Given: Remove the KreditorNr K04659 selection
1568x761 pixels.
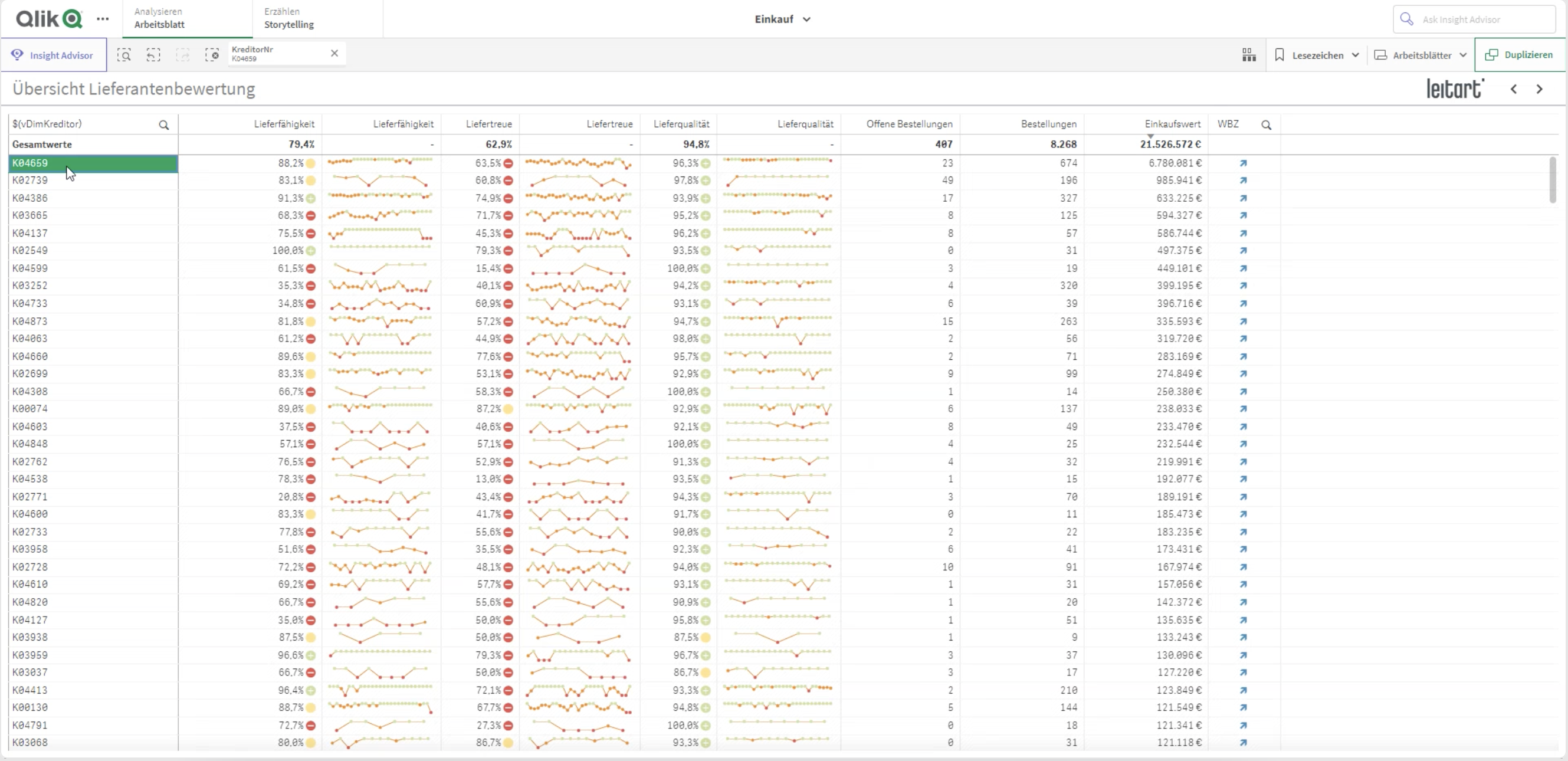Looking at the screenshot, I should point(334,54).
